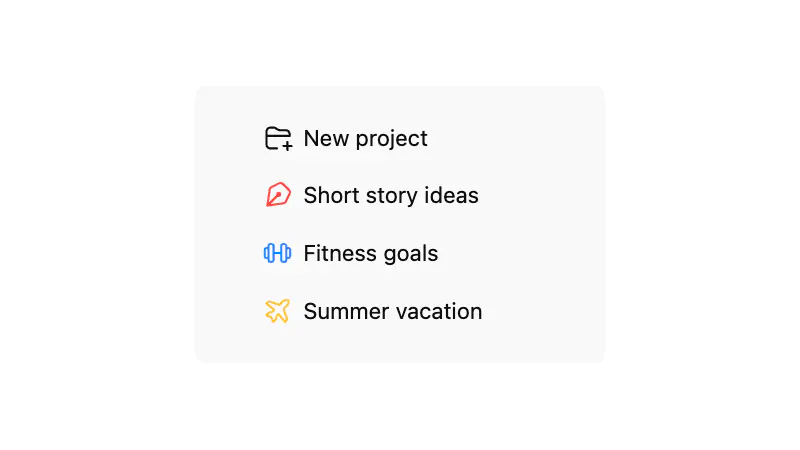Open the Fitness goals project
Image resolution: width=800 pixels, height=450 pixels.
pos(370,254)
